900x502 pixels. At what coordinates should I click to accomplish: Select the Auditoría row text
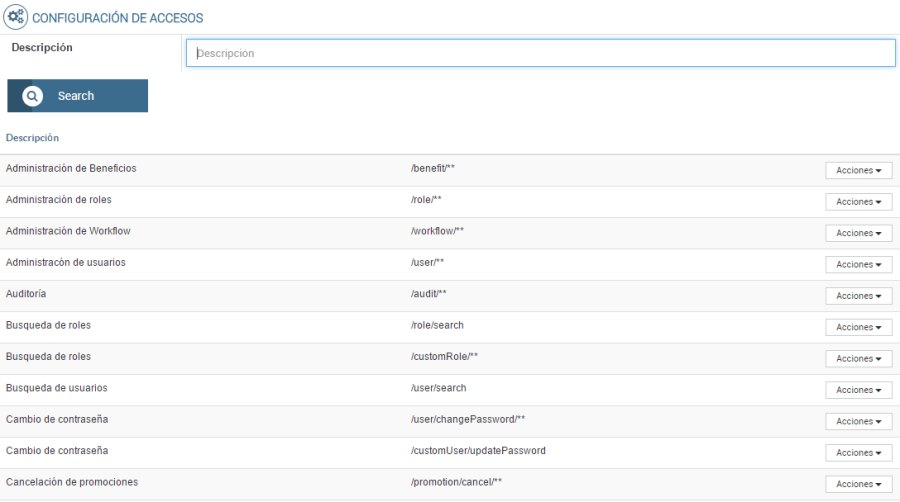(x=26, y=294)
